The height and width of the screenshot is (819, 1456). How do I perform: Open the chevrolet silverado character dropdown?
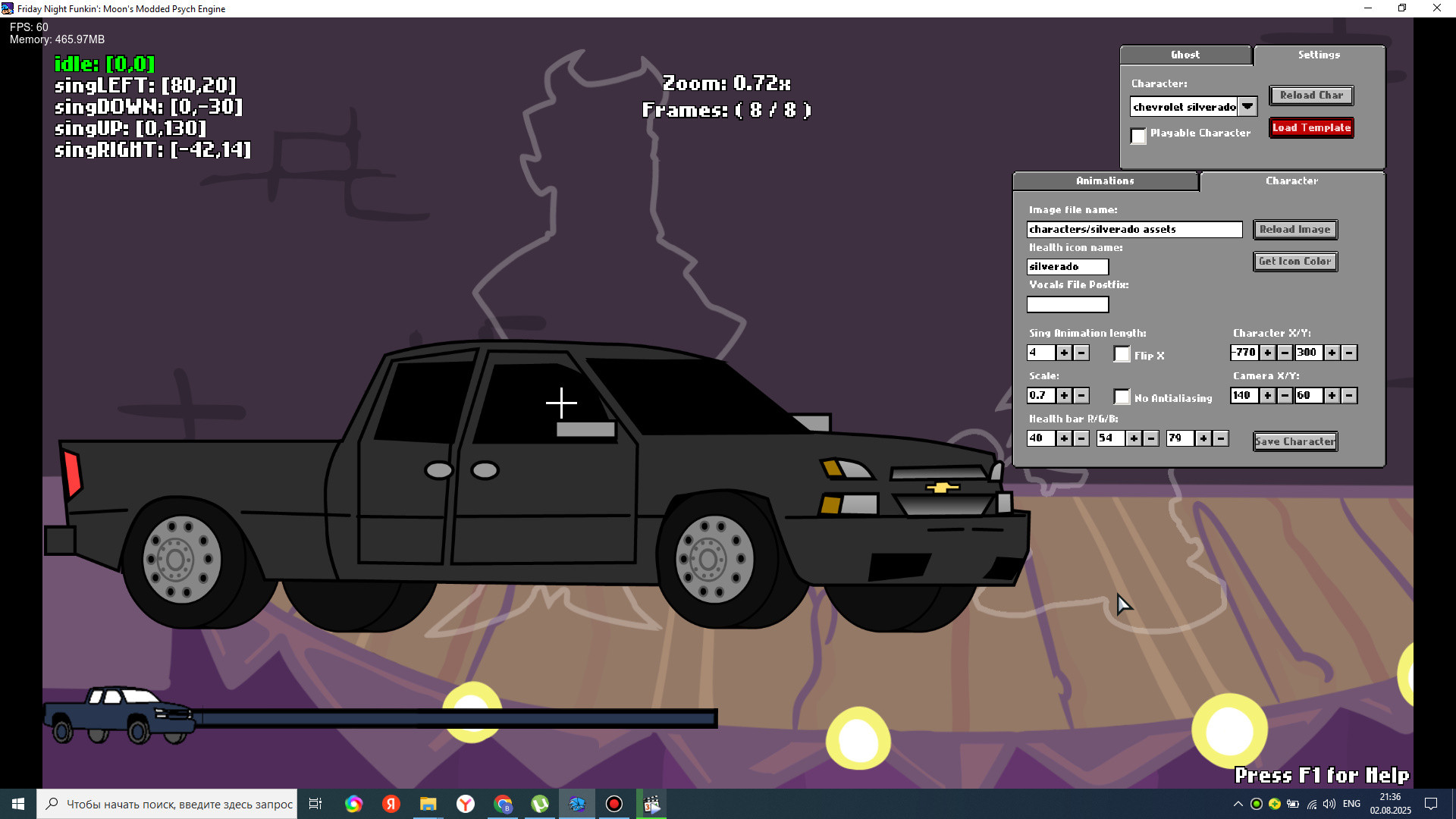pos(1248,106)
